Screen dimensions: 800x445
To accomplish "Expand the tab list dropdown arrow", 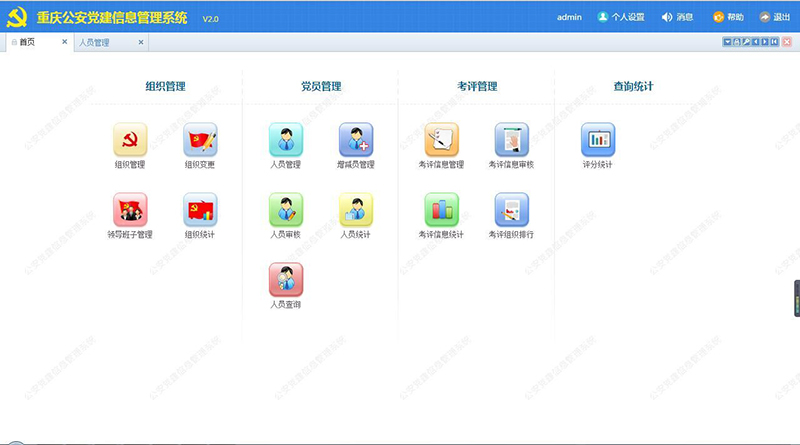I will coord(727,42).
